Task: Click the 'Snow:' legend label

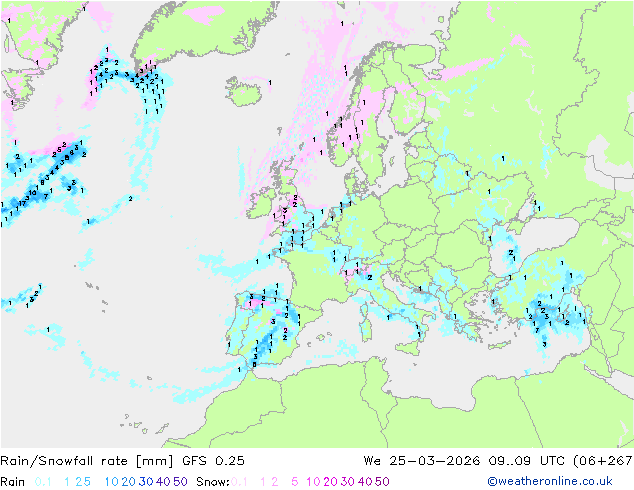Action: (213, 482)
